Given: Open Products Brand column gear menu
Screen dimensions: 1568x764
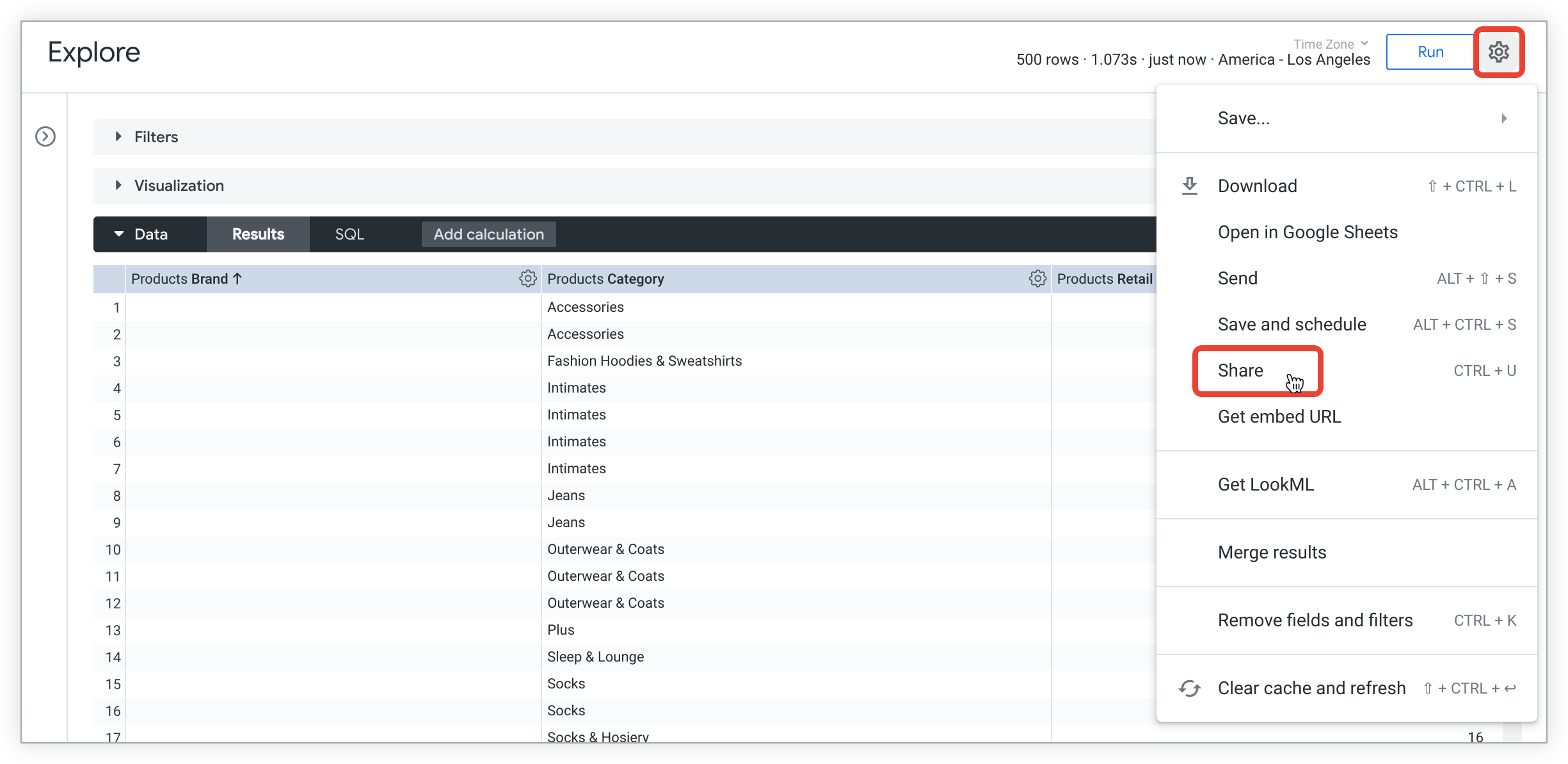Looking at the screenshot, I should point(527,279).
